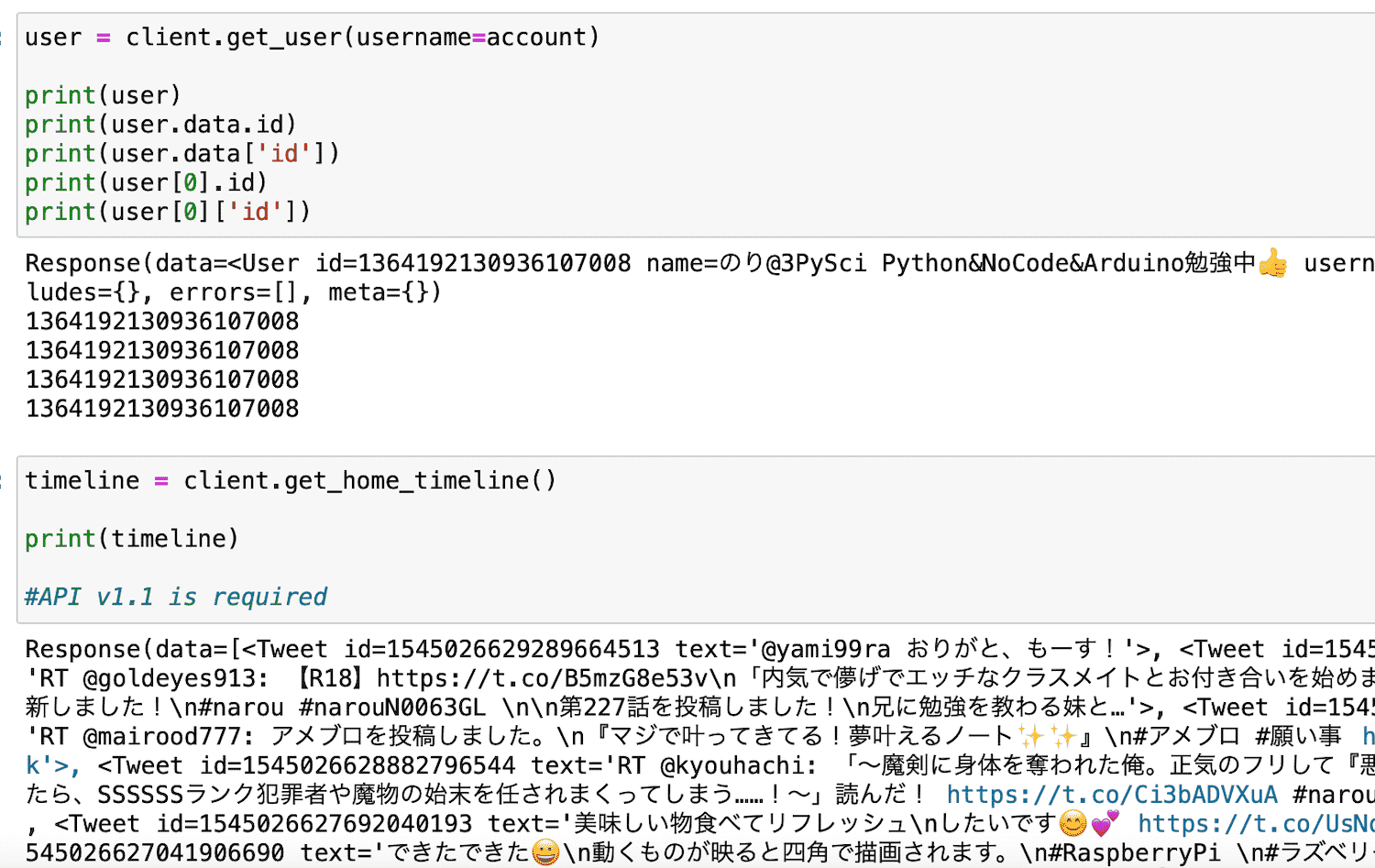The height and width of the screenshot is (868, 1375).
Task: Click the '#API v1.1 is required' comment
Action: (176, 598)
